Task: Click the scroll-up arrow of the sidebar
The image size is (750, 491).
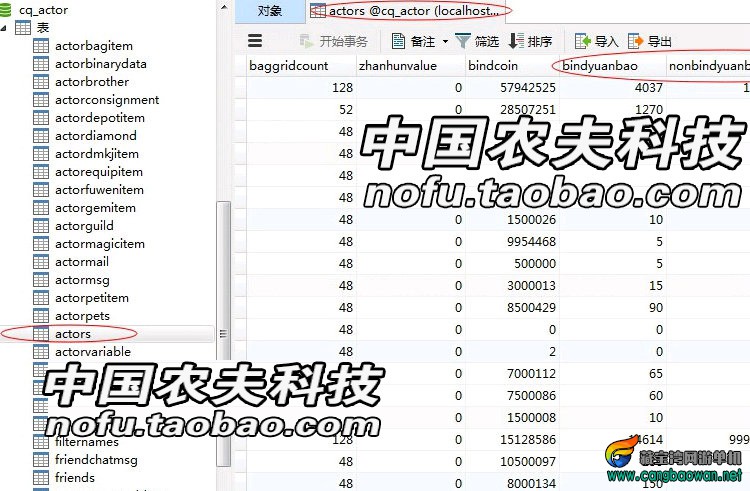Action: pyautogui.click(x=224, y=7)
